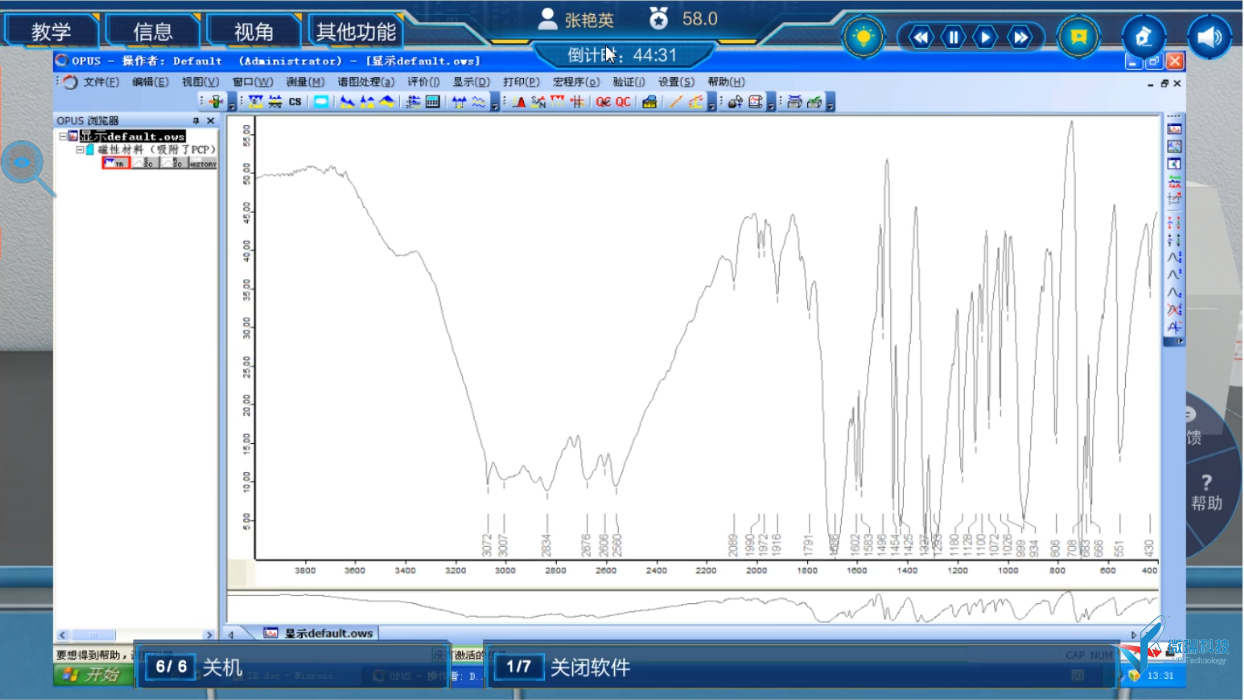Click the Windows 开始 start button
Screen dimensions: 1244x700
93,675
